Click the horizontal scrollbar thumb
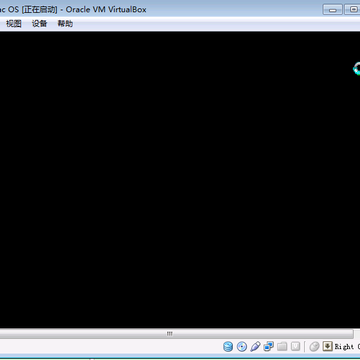Screen dimensions: 360x360 [x=176, y=334]
